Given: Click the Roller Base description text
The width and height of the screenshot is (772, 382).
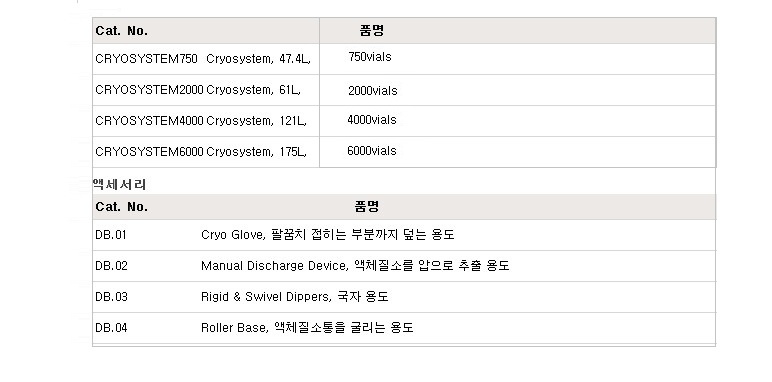Looking at the screenshot, I should [x=307, y=328].
